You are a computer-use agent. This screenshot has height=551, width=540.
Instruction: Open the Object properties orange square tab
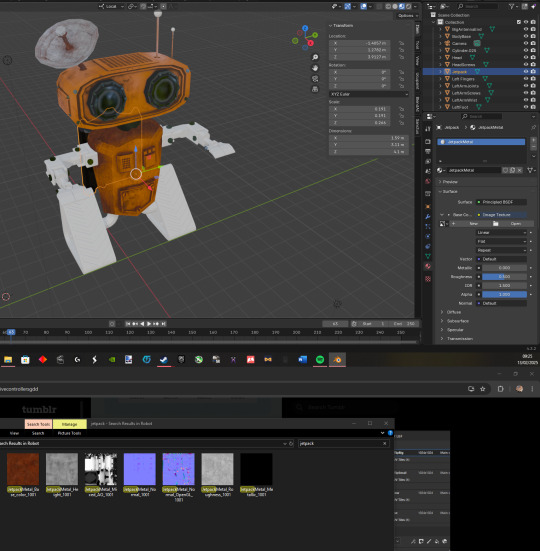point(428,207)
